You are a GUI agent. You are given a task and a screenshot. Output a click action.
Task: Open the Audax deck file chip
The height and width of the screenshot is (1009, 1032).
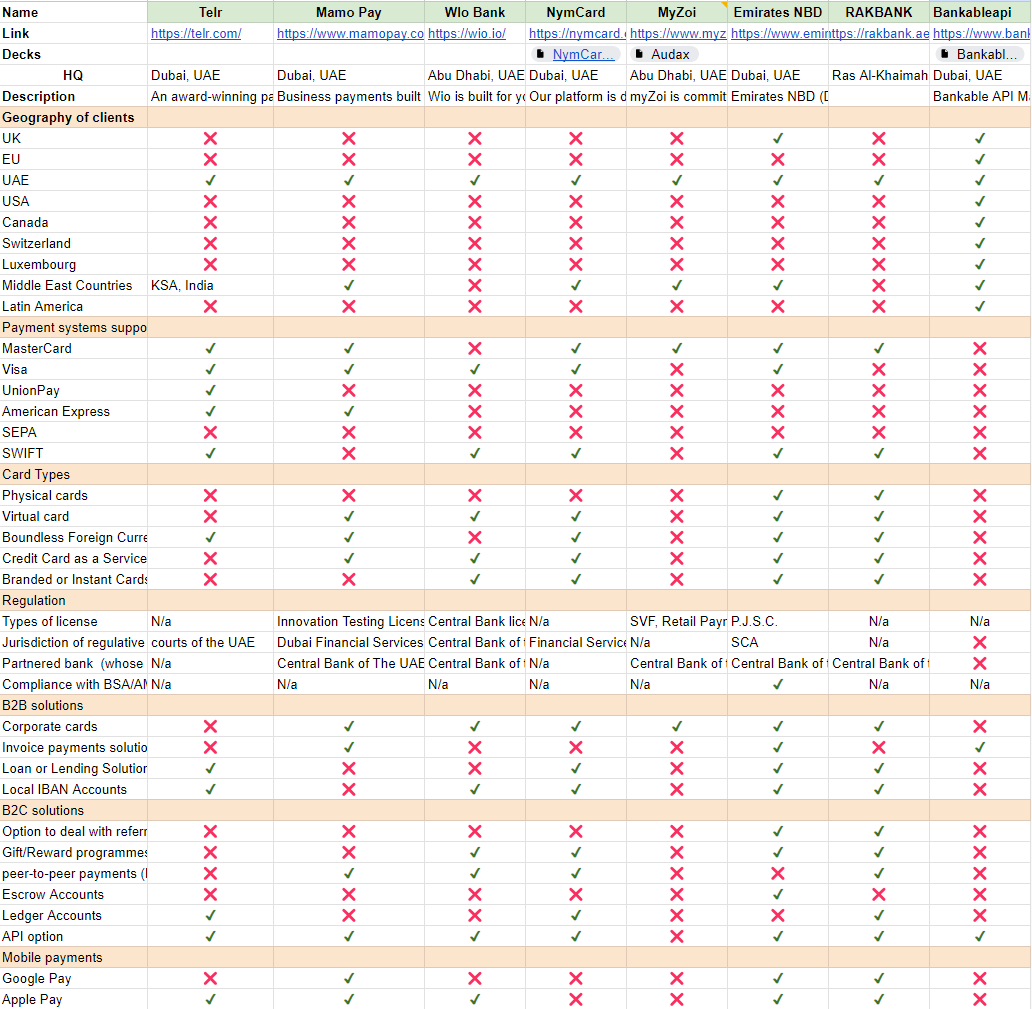[664, 54]
